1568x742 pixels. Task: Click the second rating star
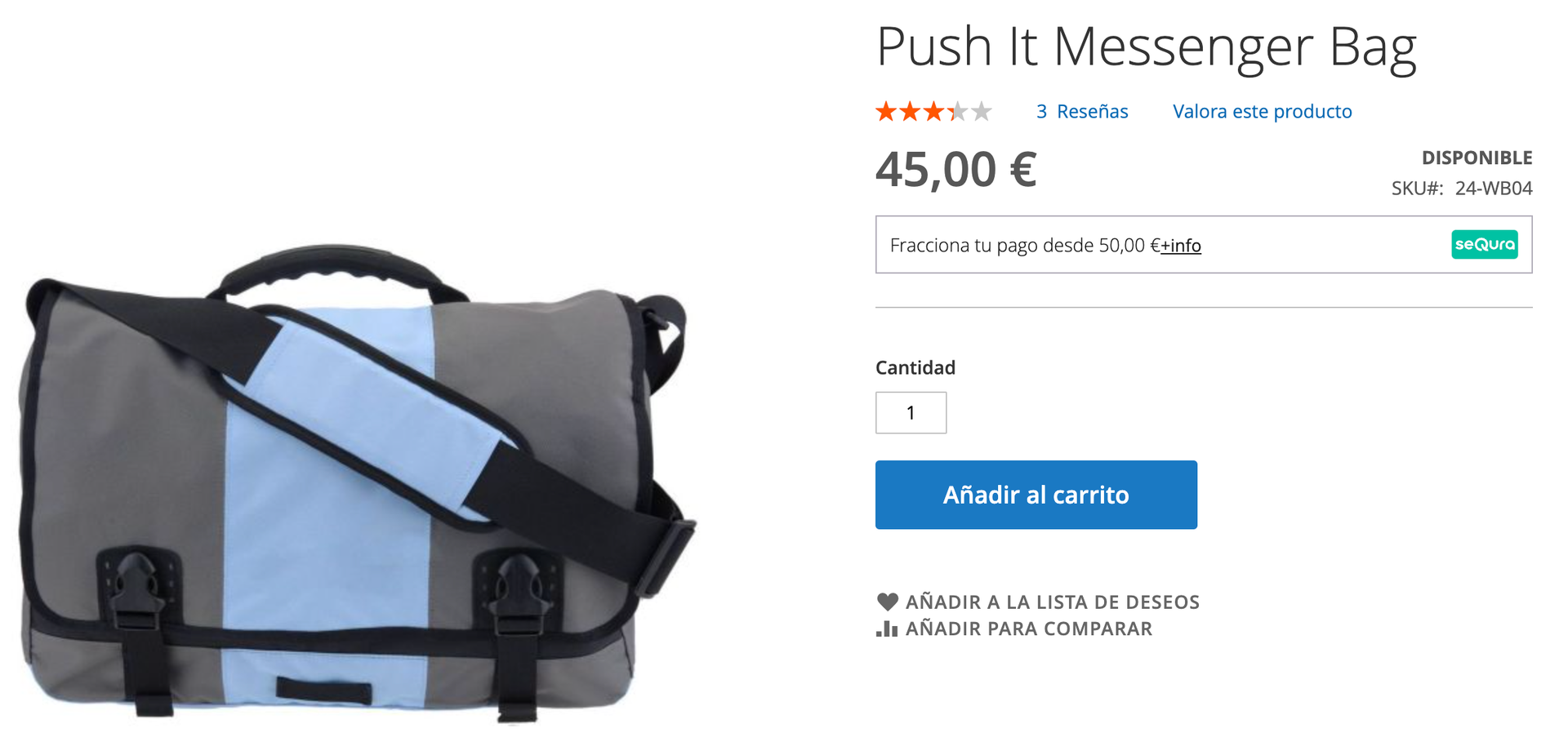pyautogui.click(x=910, y=111)
